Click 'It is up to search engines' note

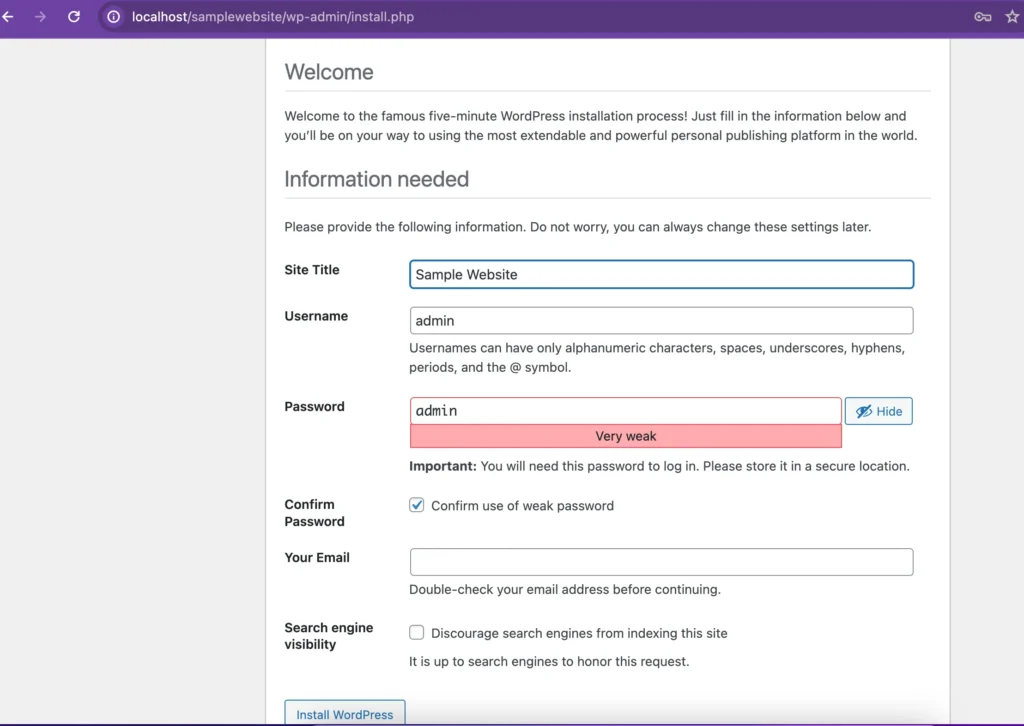(549, 661)
